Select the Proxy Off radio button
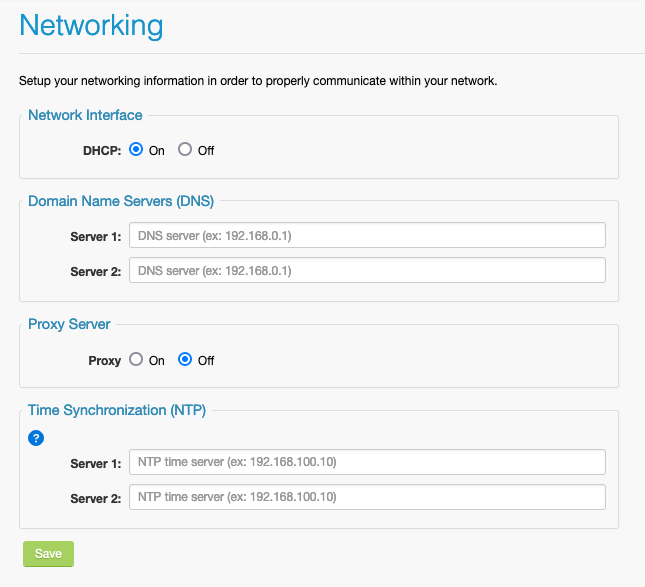Viewport: 645px width, 587px height. pyautogui.click(x=185, y=360)
